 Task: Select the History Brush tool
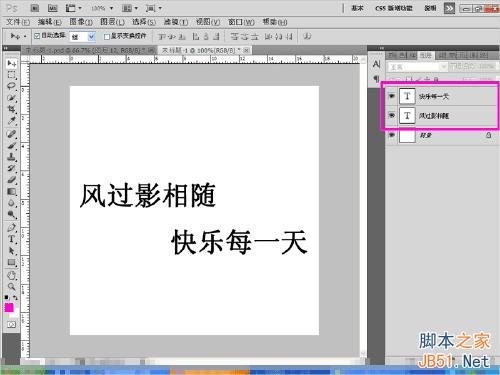(x=12, y=168)
